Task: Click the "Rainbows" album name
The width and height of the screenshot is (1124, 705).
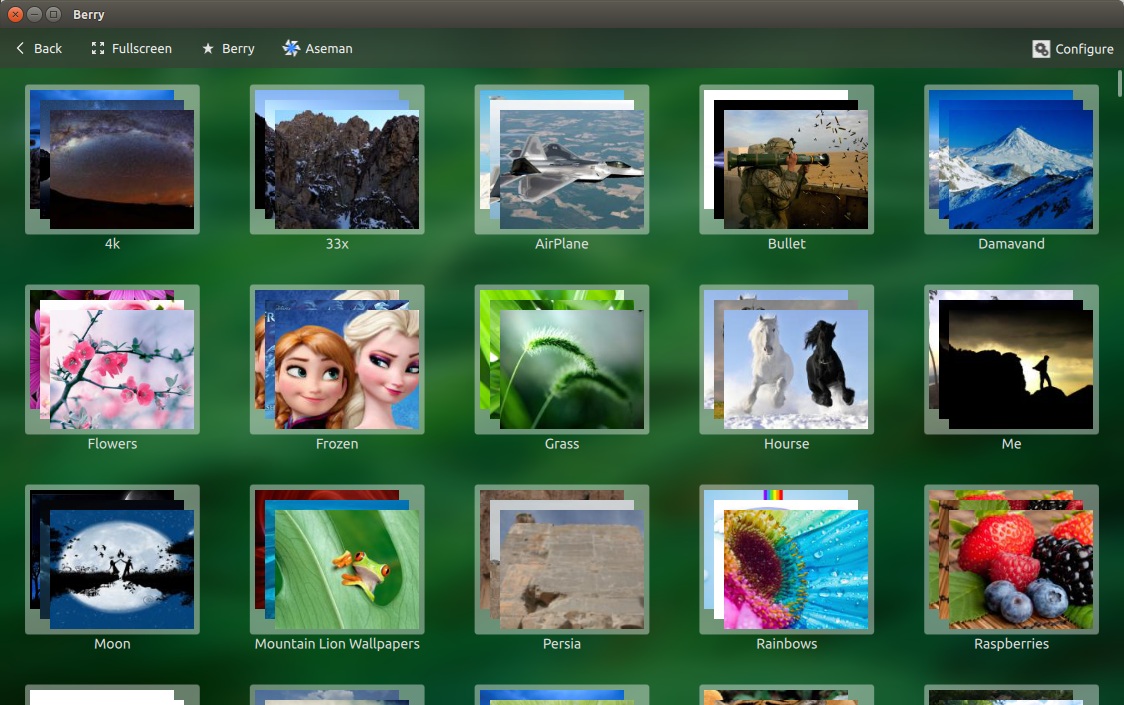Action: pyautogui.click(x=786, y=644)
